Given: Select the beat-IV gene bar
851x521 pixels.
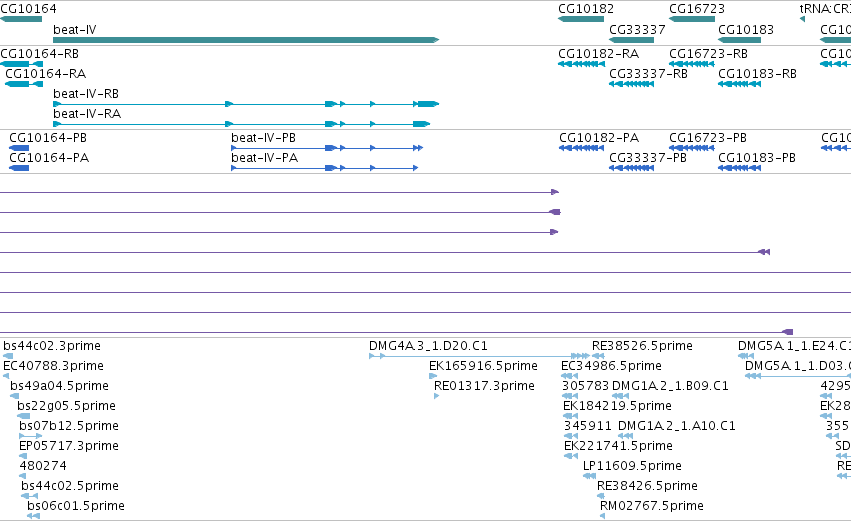Looking at the screenshot, I should 246,40.
